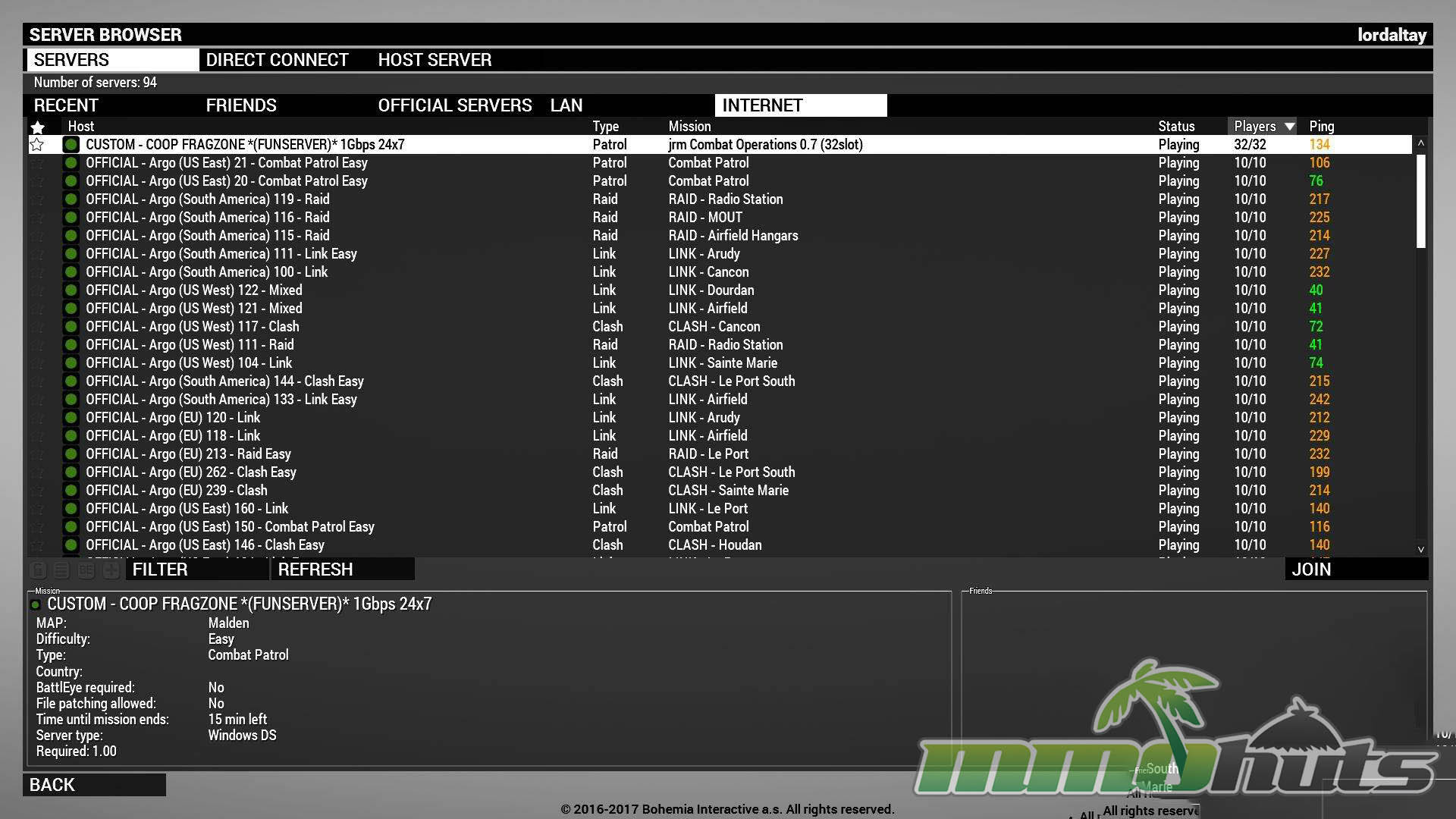Click the plus icon beside FILTER
Viewport: 1456px width, 819px height.
[111, 570]
